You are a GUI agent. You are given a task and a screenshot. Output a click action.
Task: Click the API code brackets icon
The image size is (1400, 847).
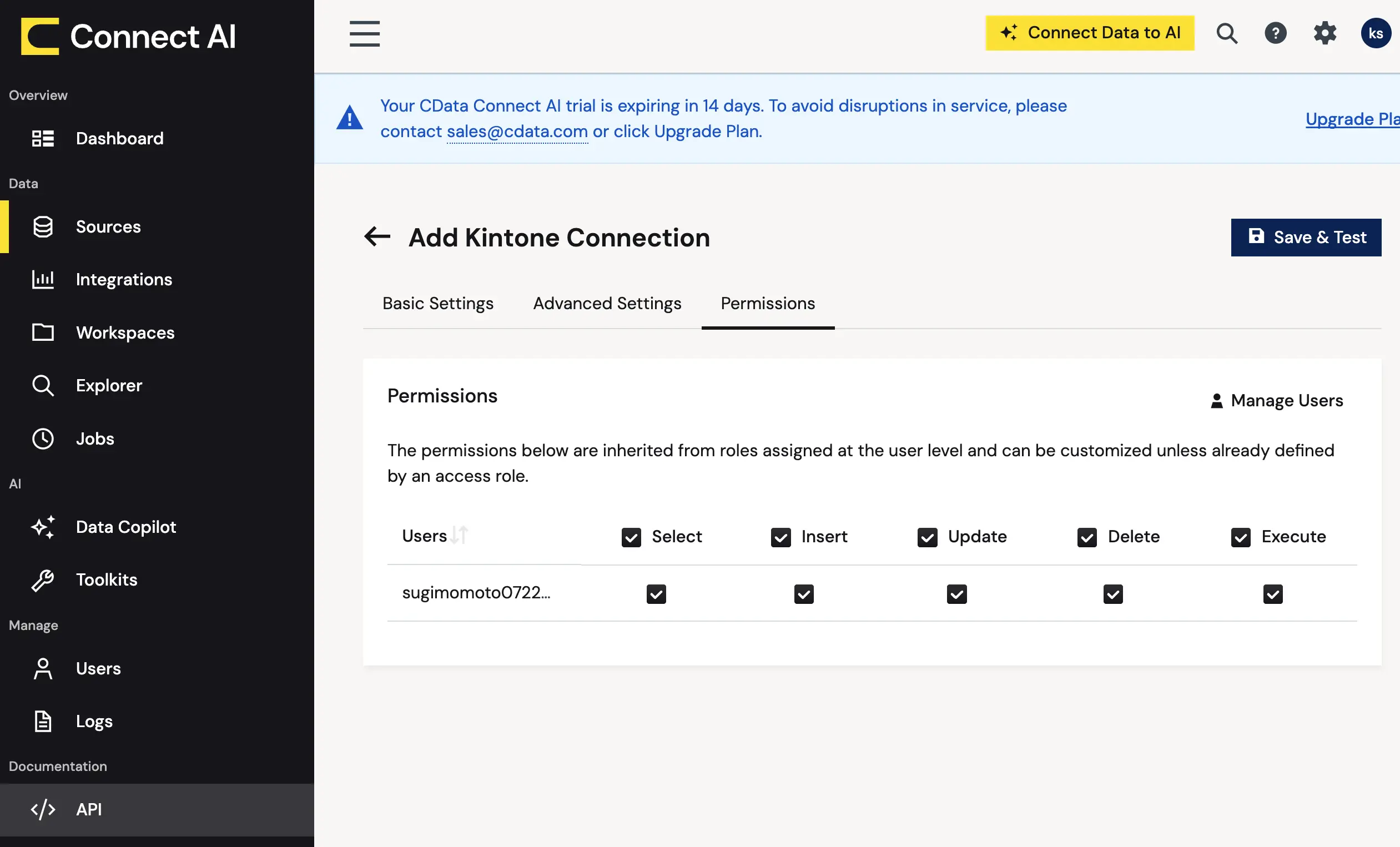43,809
